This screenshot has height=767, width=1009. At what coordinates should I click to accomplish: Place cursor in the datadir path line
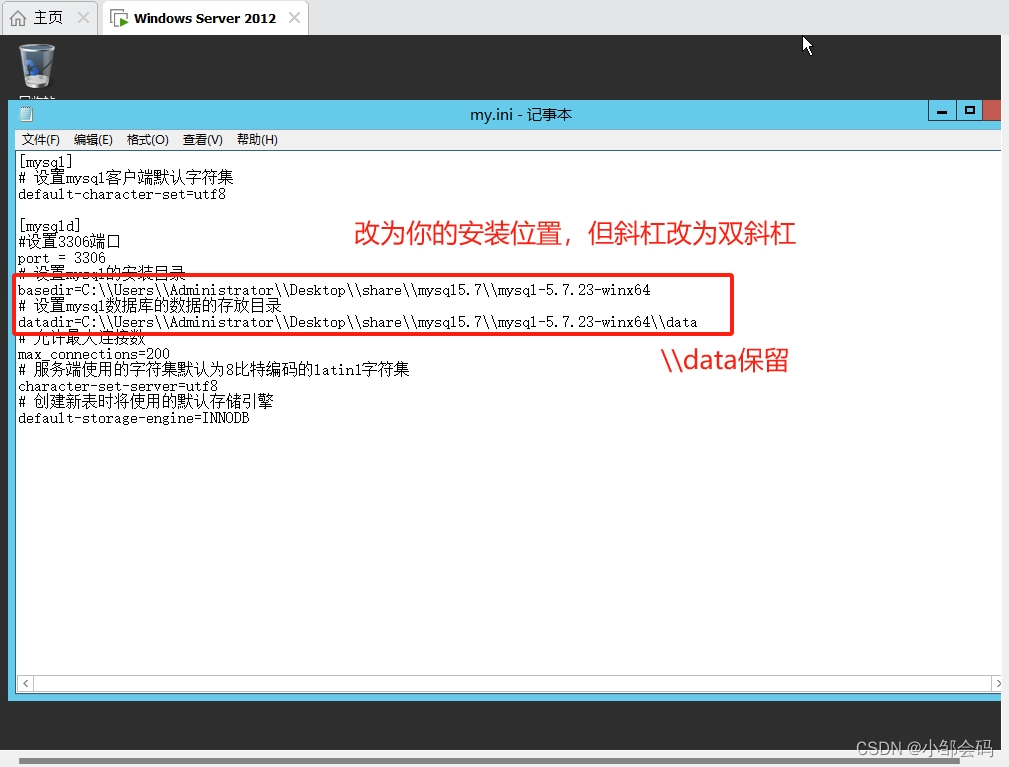click(358, 322)
